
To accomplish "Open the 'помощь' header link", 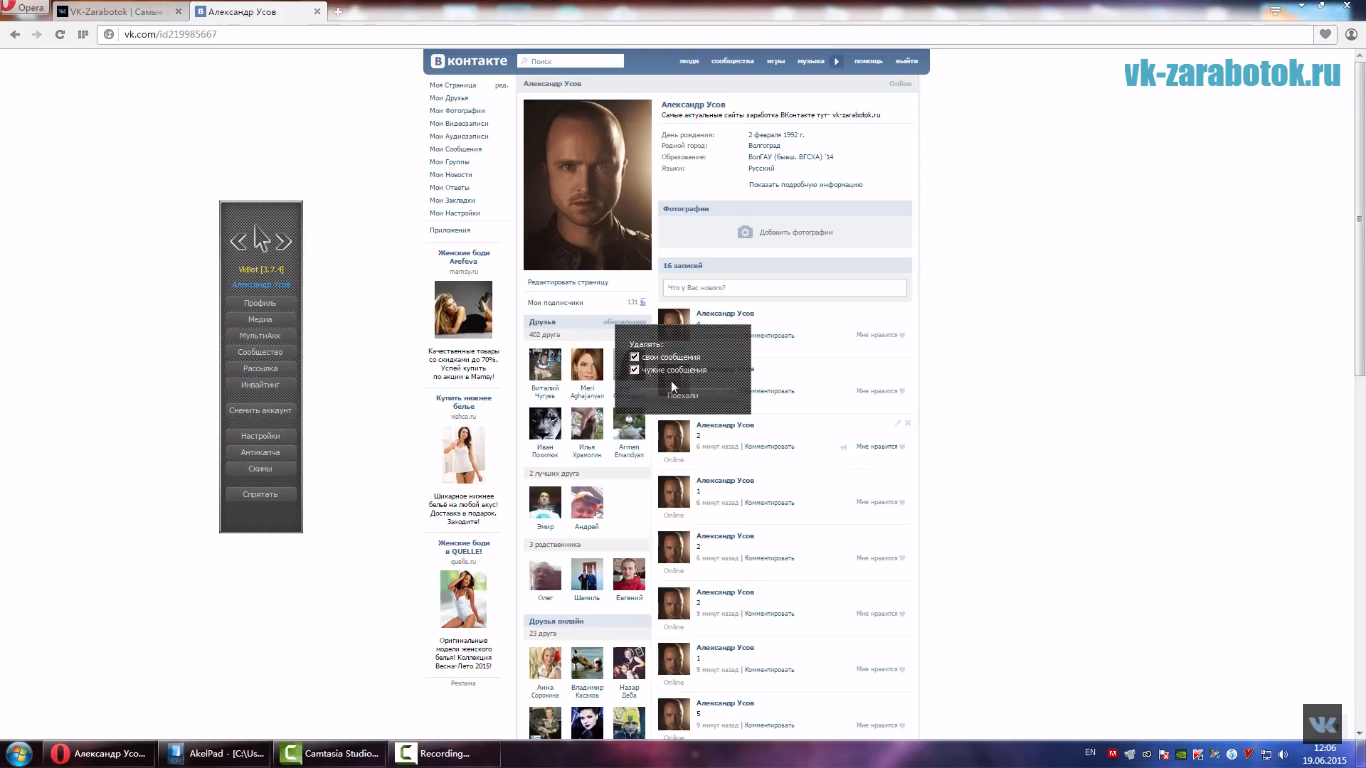I will click(868, 61).
